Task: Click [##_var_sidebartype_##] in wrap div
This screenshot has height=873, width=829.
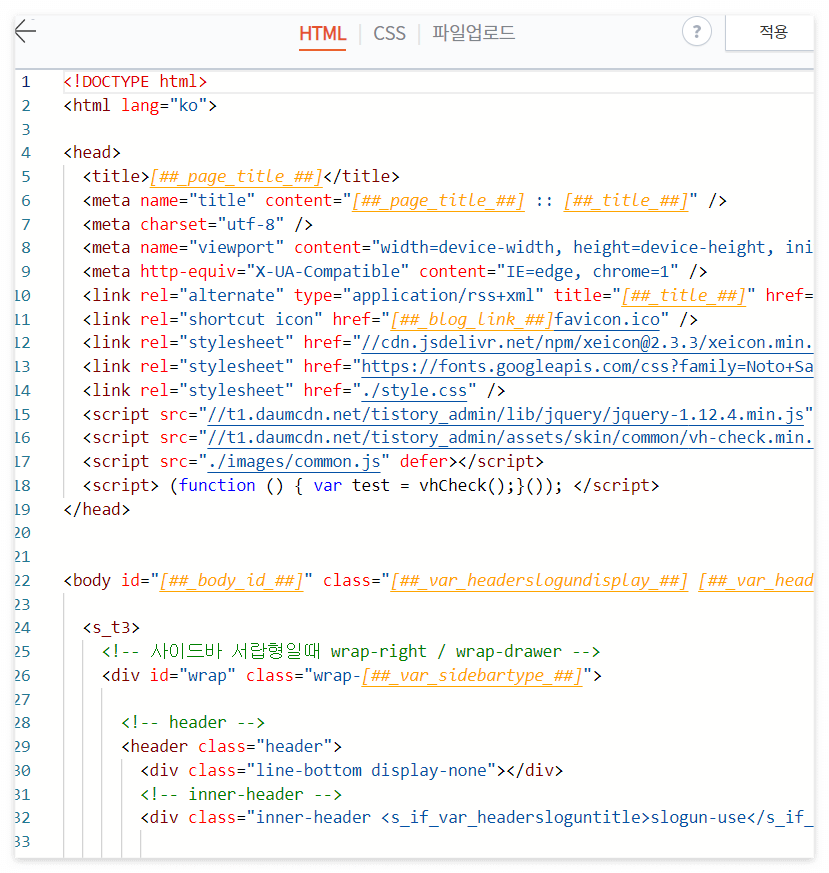Action: click(472, 676)
